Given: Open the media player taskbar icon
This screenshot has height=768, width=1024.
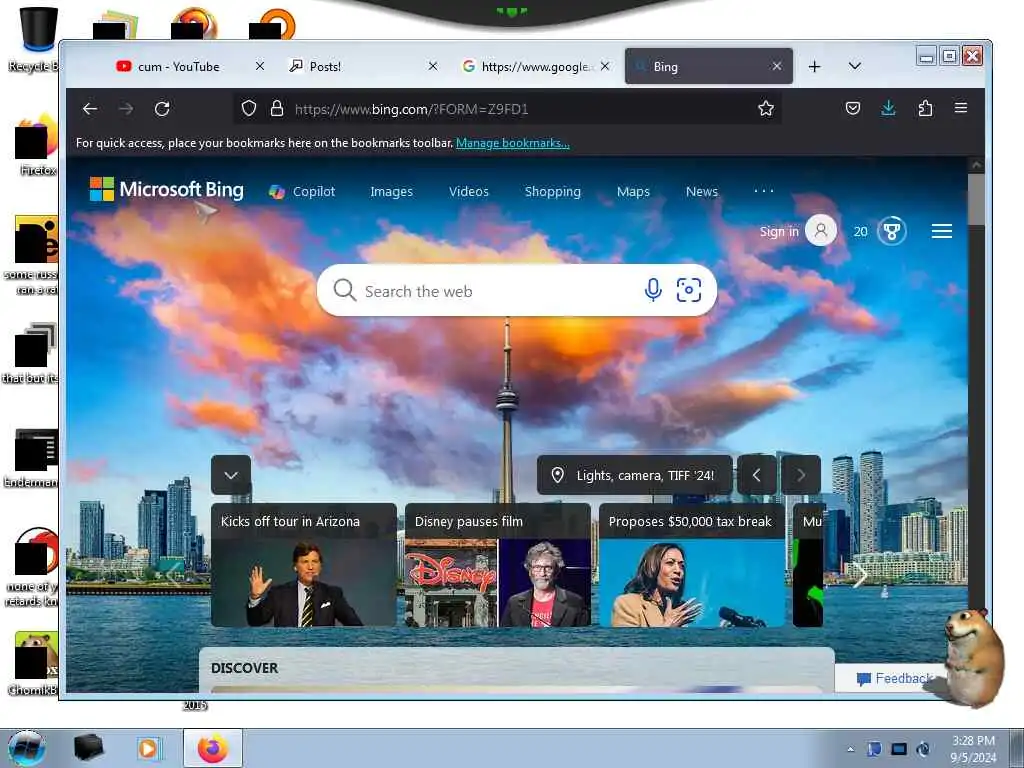Looking at the screenshot, I should tap(148, 748).
